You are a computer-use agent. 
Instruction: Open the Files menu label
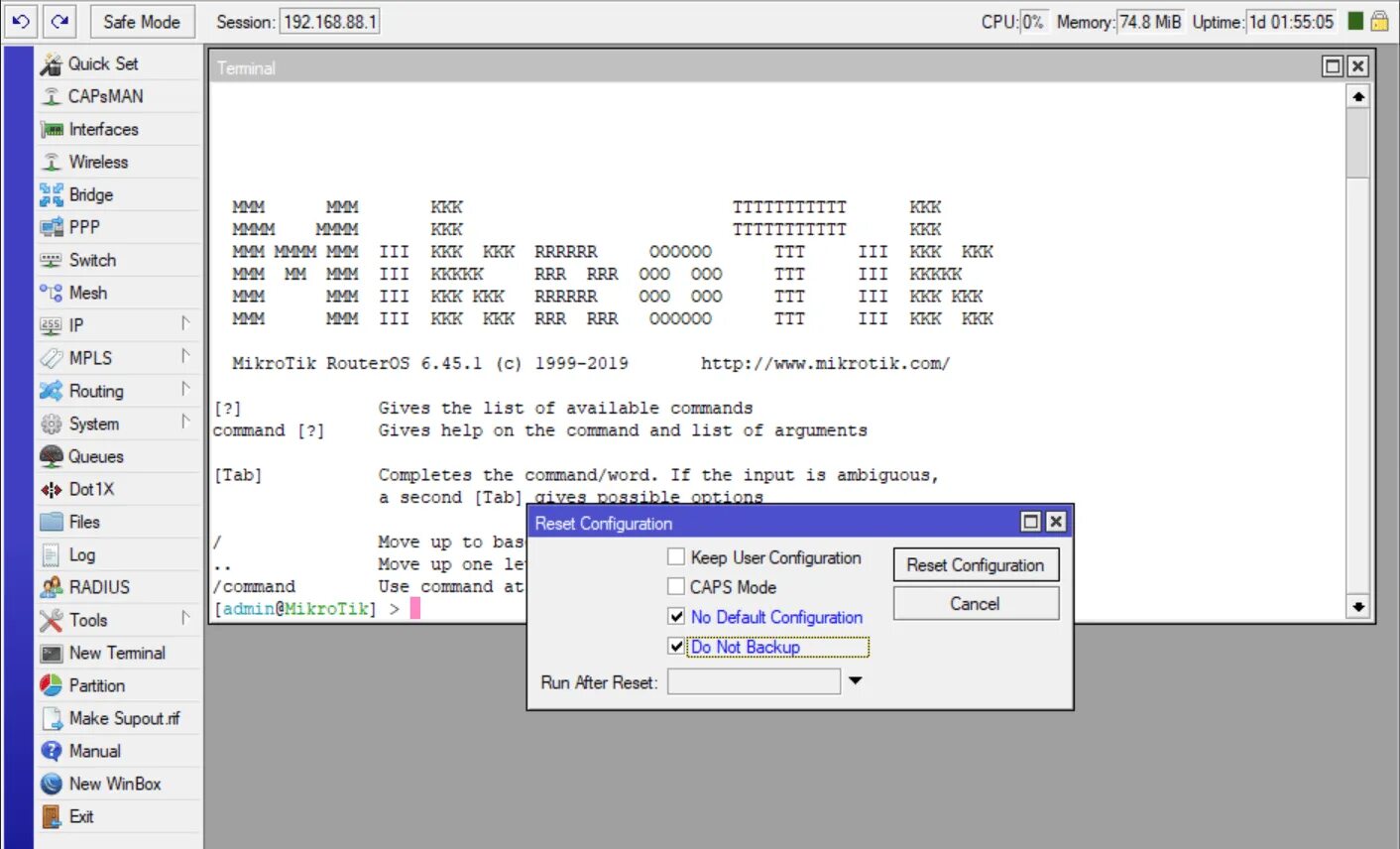[84, 523]
